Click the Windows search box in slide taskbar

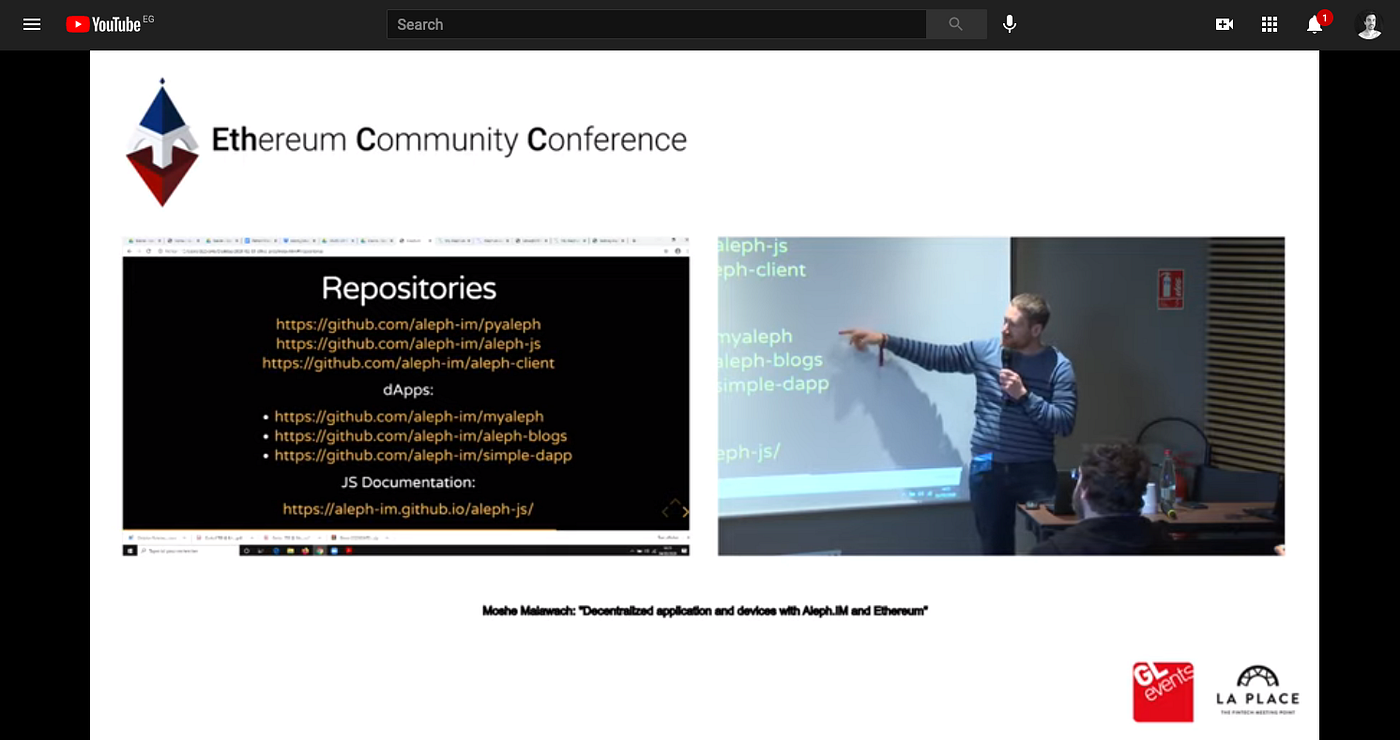[x=188, y=551]
